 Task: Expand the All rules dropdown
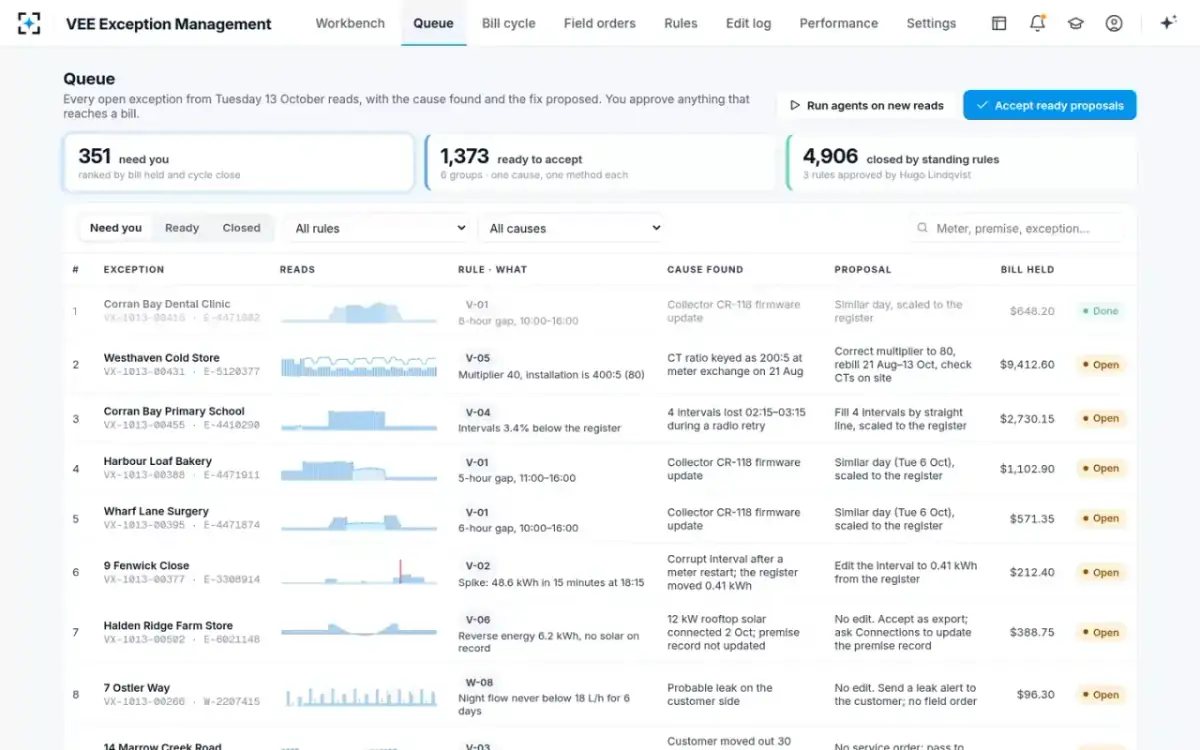coord(377,228)
